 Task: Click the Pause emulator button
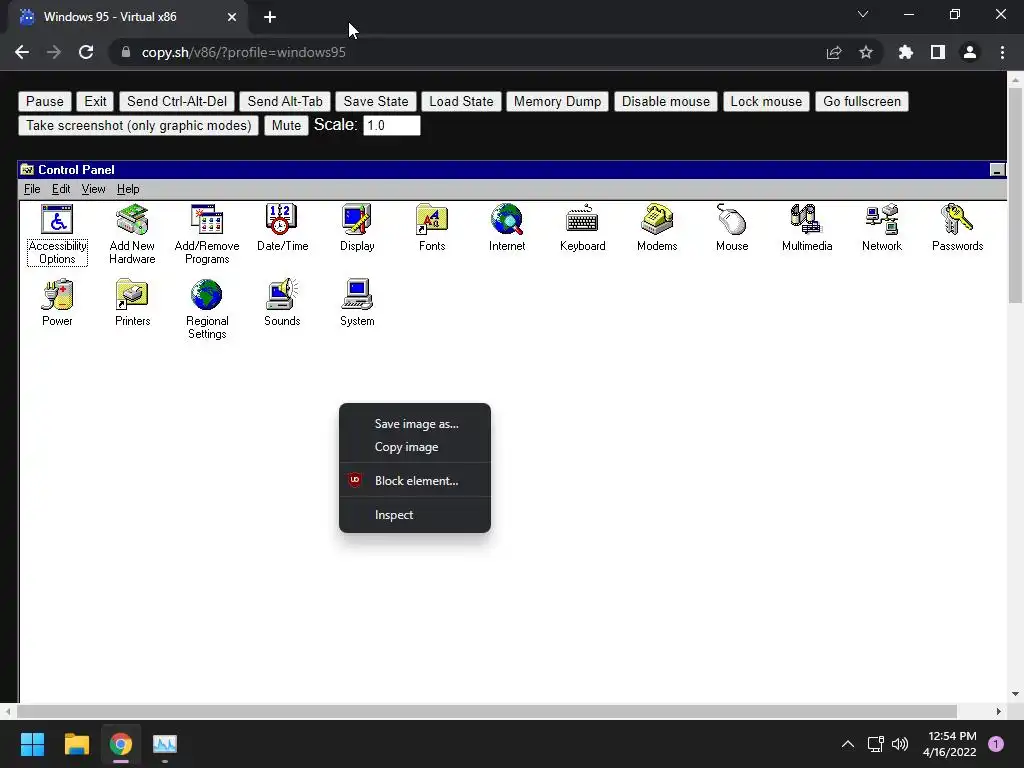pos(44,101)
